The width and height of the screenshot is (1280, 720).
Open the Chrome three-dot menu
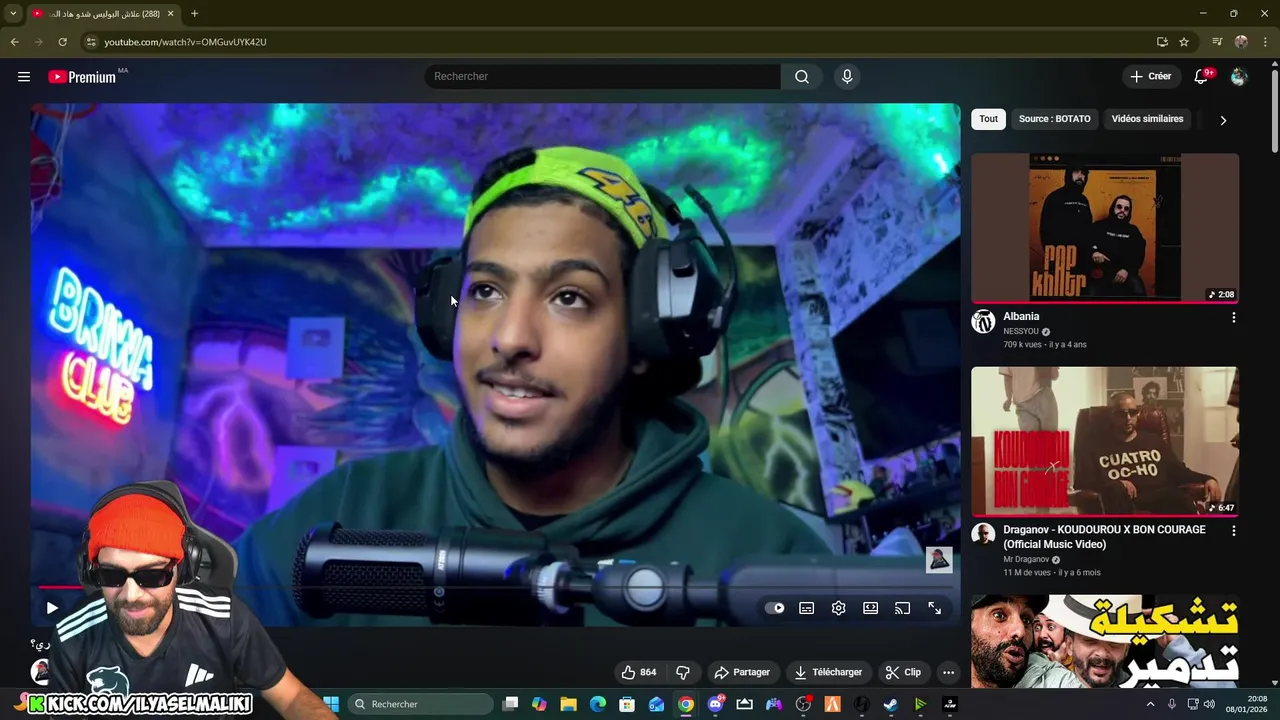click(1265, 42)
